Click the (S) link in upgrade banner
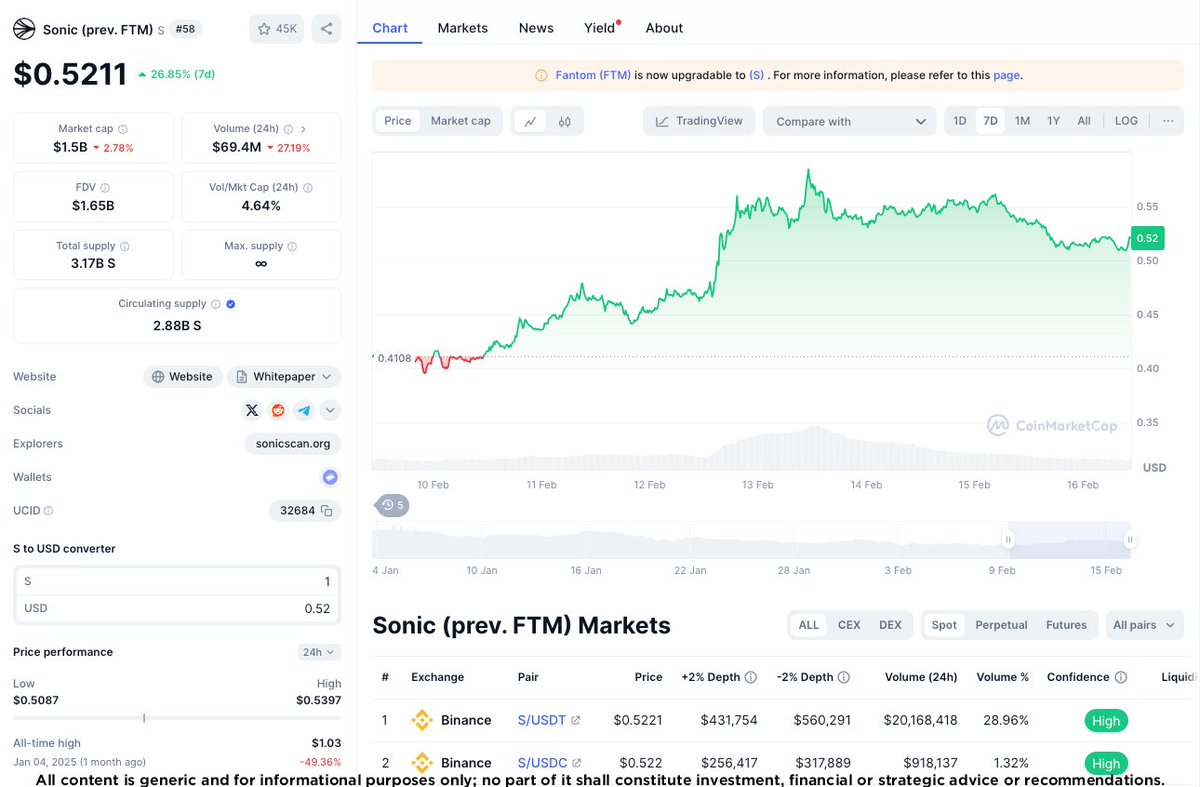This screenshot has height=787, width=1200. [757, 75]
